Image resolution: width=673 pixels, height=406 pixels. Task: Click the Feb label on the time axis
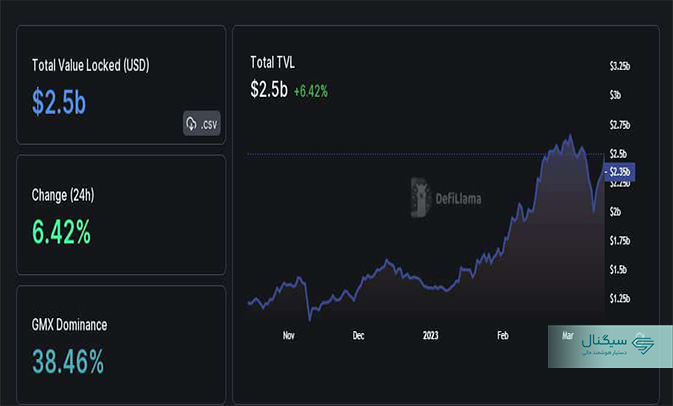pos(503,336)
